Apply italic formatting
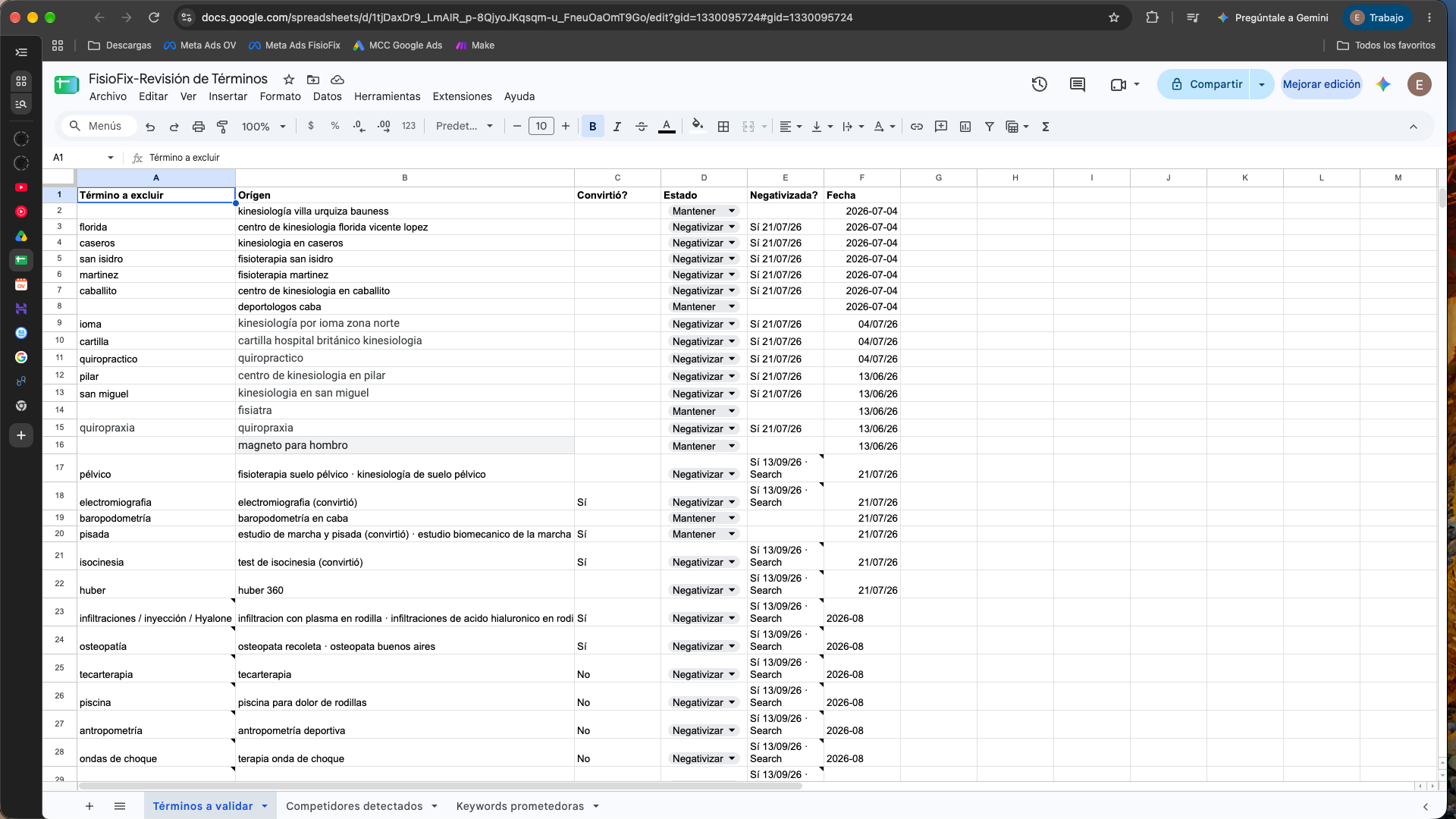 (x=617, y=127)
